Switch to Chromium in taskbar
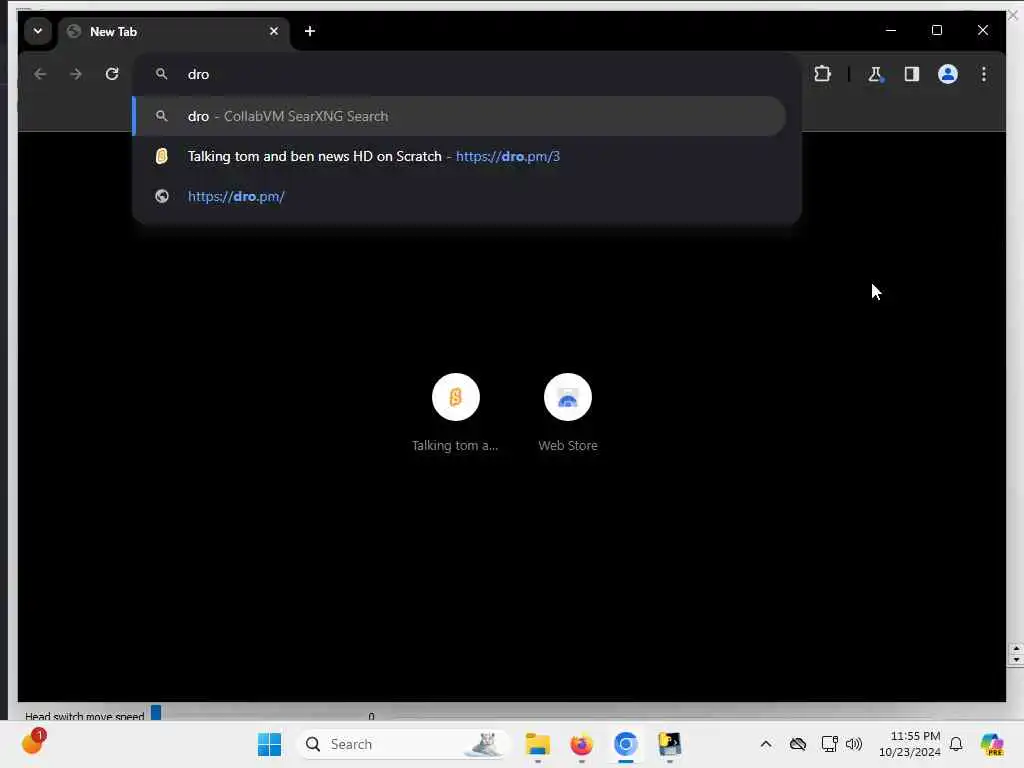Viewport: 1024px width, 768px height. coord(625,744)
